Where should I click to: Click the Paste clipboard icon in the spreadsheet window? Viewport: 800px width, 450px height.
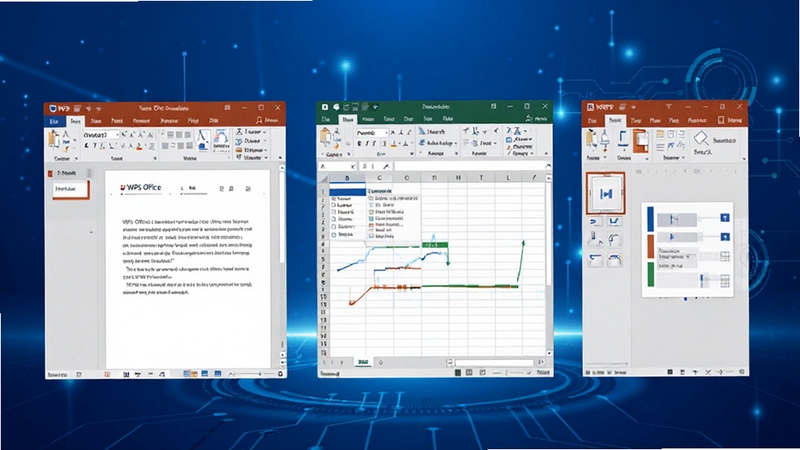326,137
